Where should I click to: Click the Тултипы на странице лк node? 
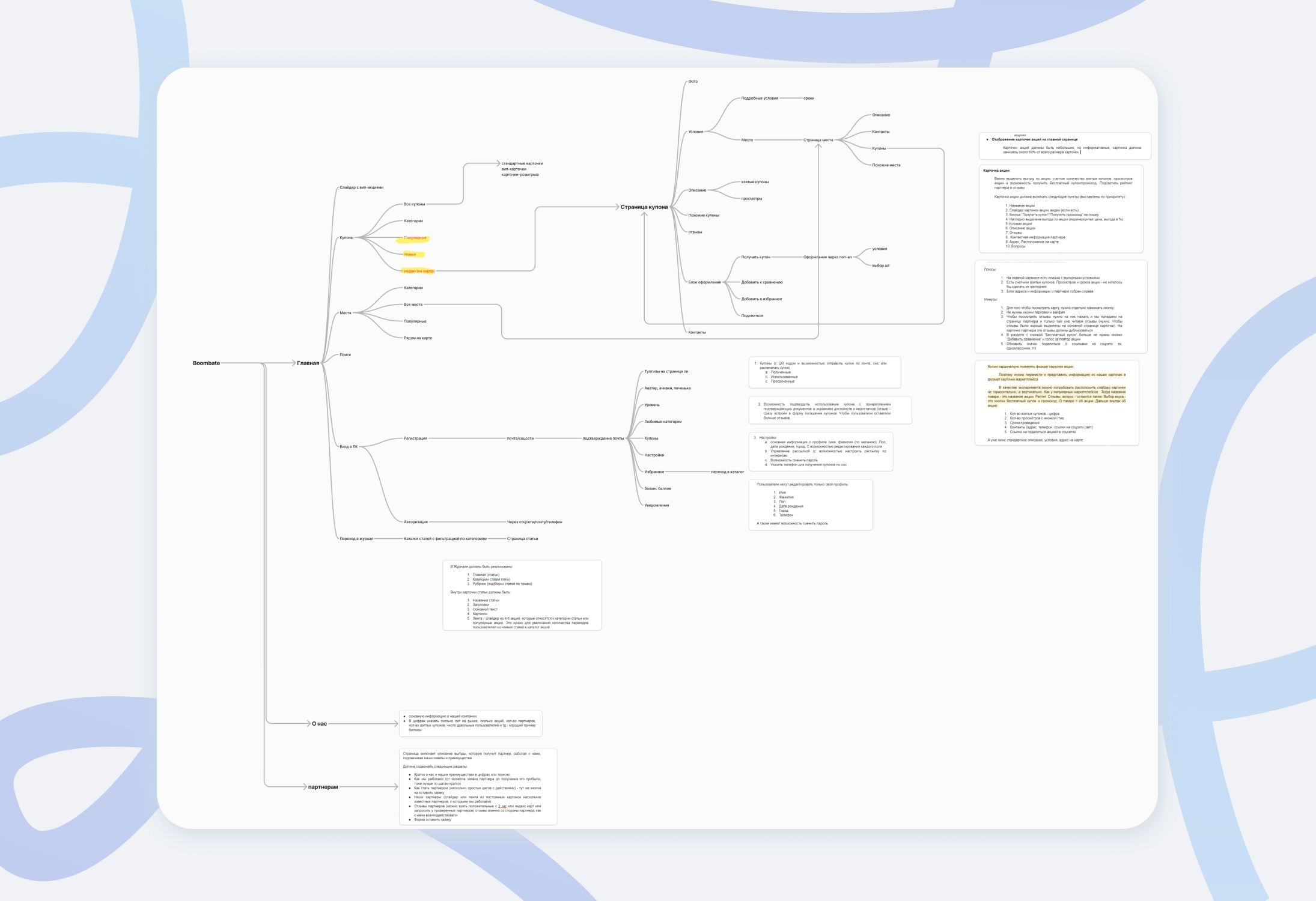click(666, 371)
